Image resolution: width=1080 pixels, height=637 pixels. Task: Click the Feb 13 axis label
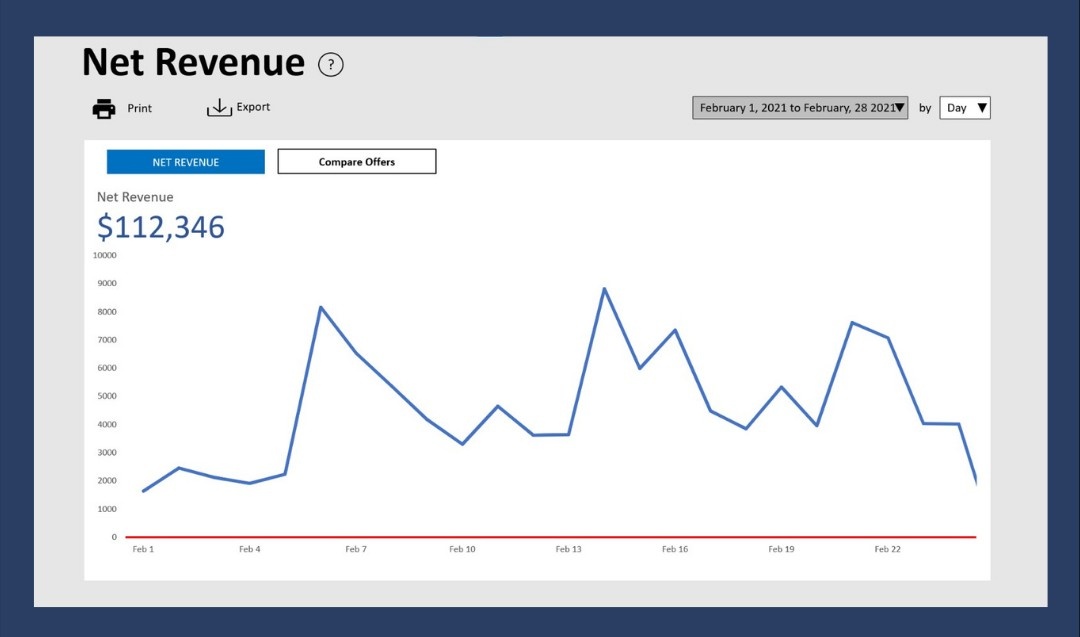(x=568, y=549)
